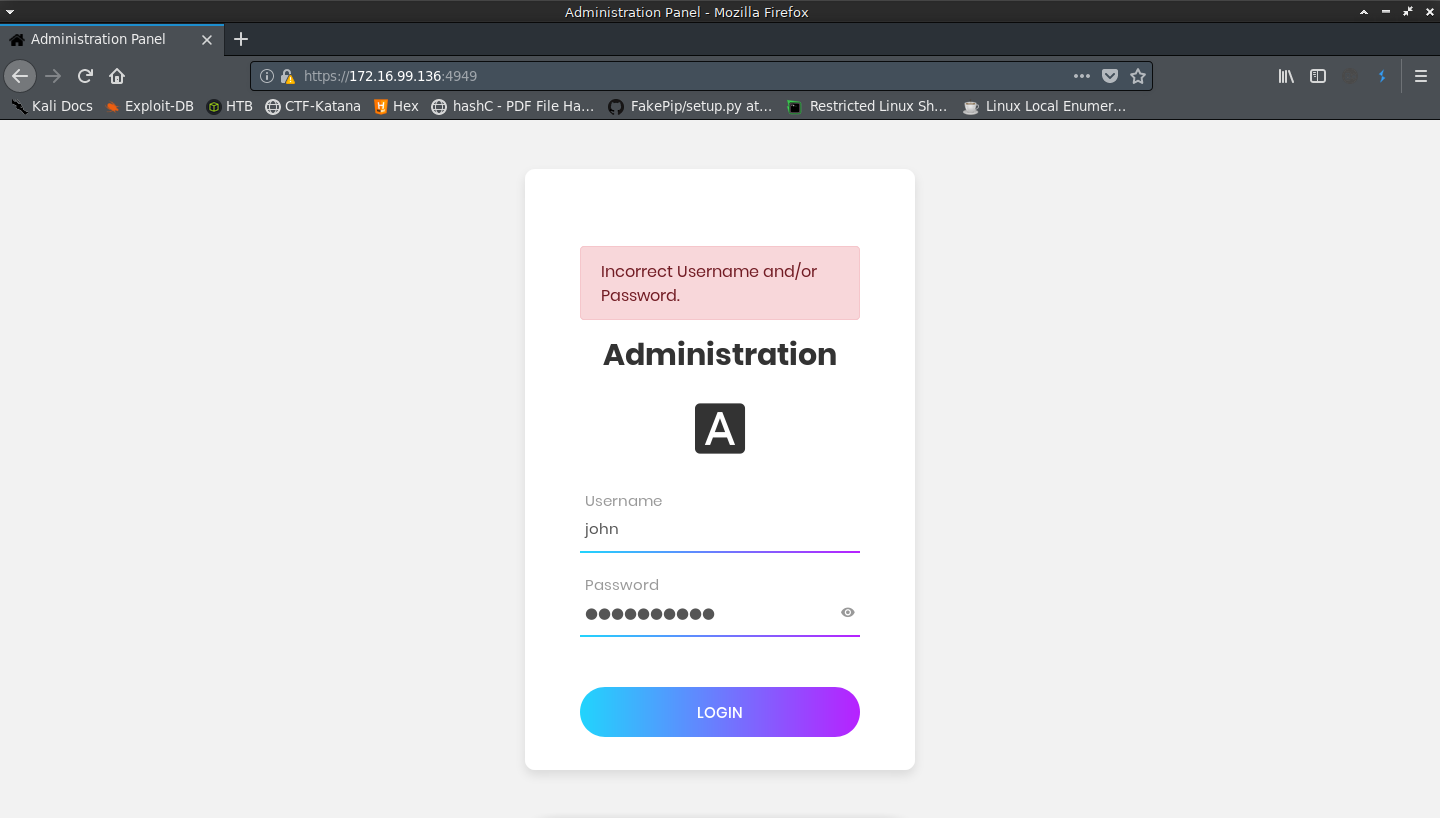Select the Administration Panel tab
Image resolution: width=1440 pixels, height=818 pixels.
click(x=112, y=40)
